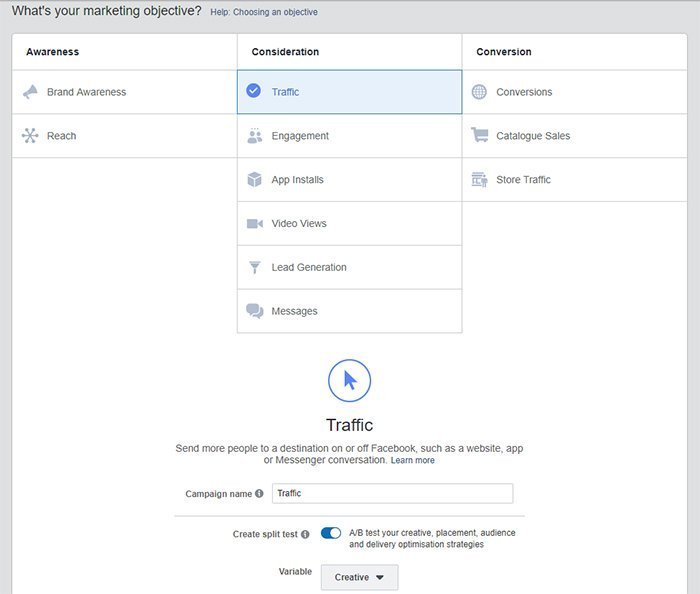Click the Conversion column heading
The height and width of the screenshot is (594, 700).
point(504,52)
